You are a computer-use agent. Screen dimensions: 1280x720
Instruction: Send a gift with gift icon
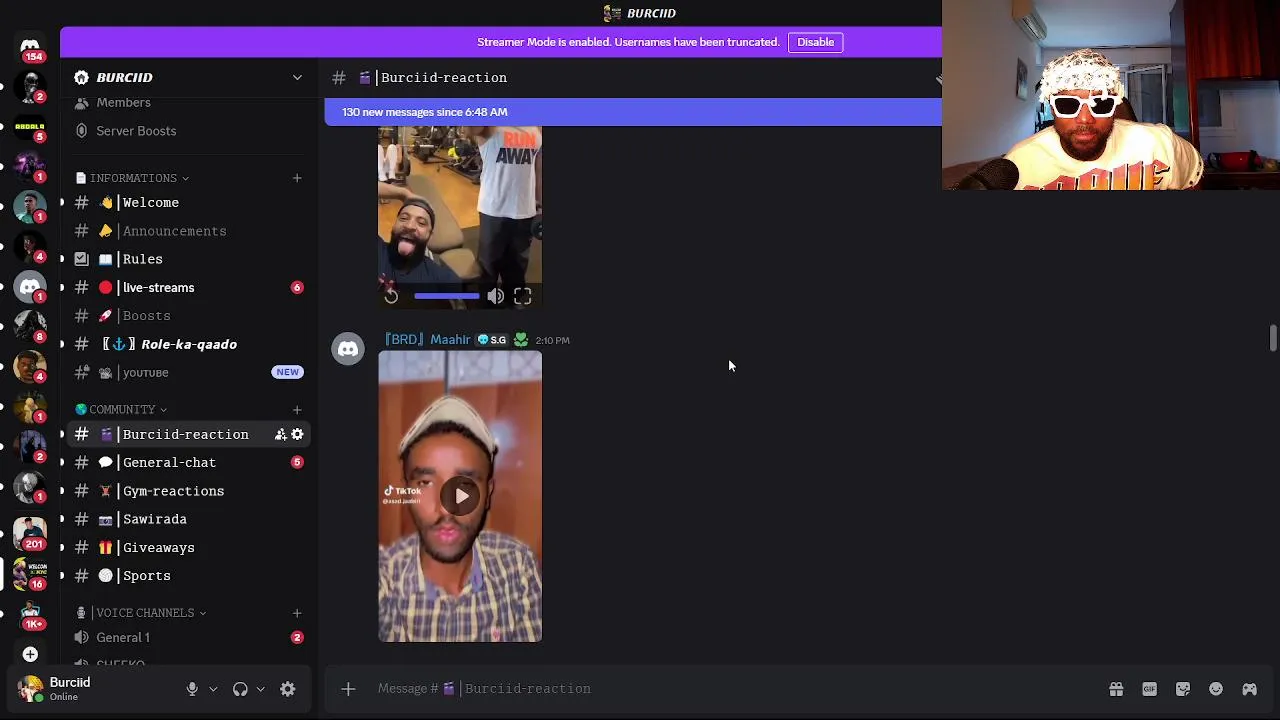tap(1116, 689)
